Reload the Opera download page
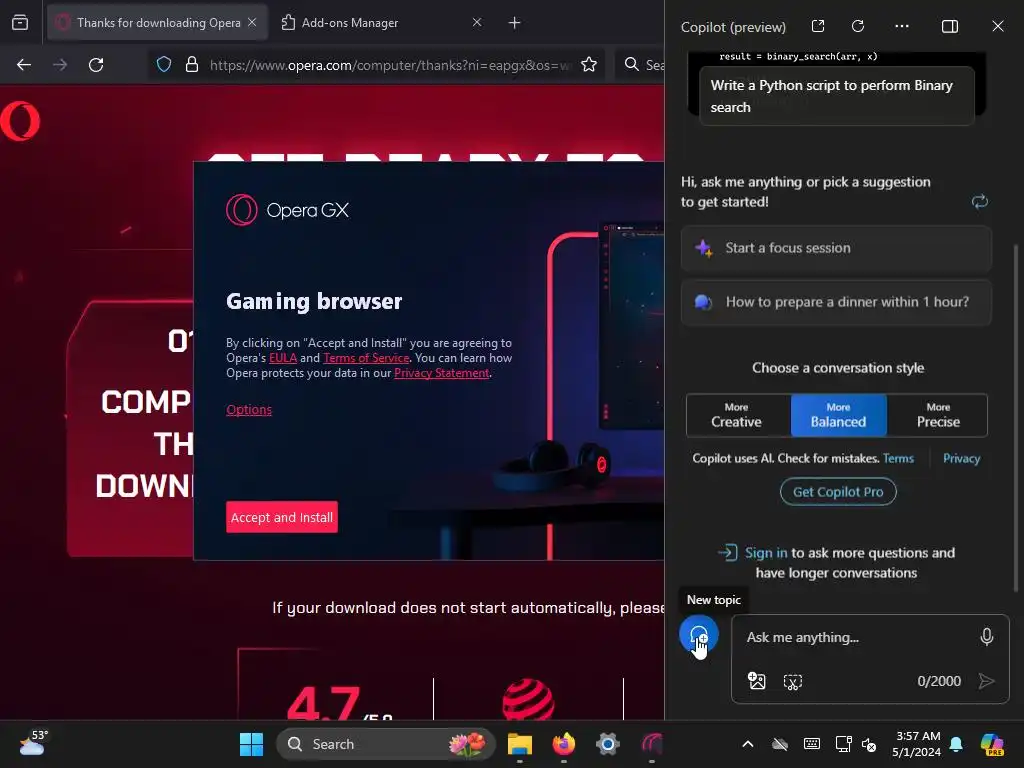Image resolution: width=1024 pixels, height=768 pixels. [96, 65]
